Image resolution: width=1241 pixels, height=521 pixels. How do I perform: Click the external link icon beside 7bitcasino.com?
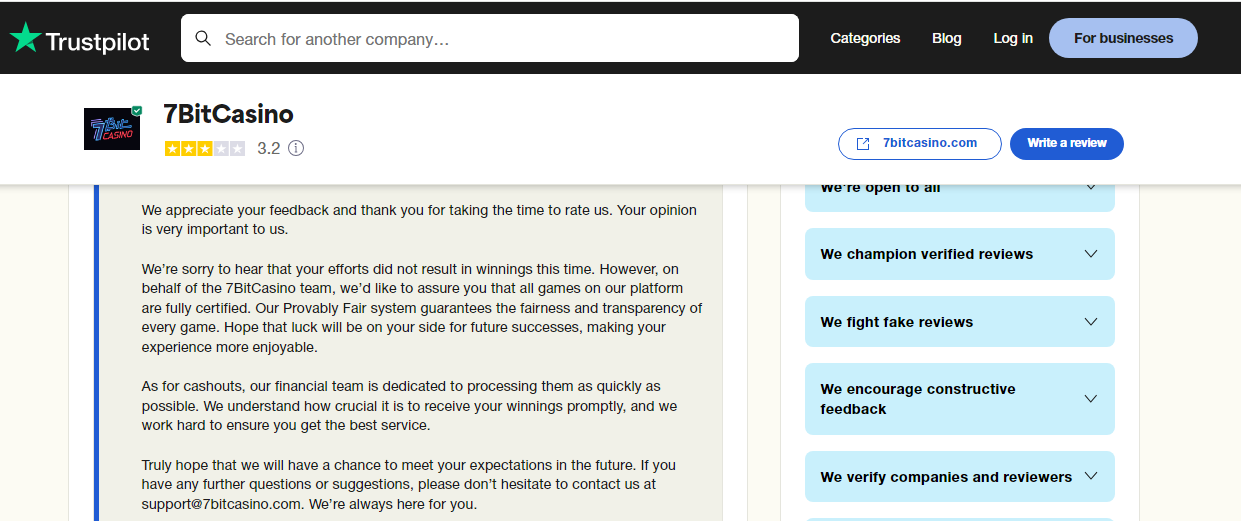click(x=863, y=144)
